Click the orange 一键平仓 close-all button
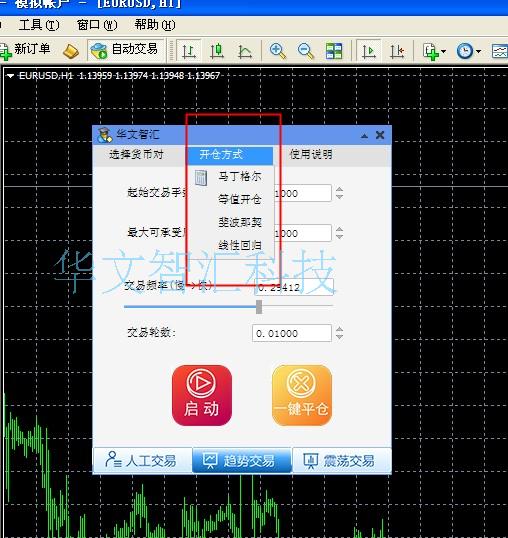 click(x=302, y=395)
